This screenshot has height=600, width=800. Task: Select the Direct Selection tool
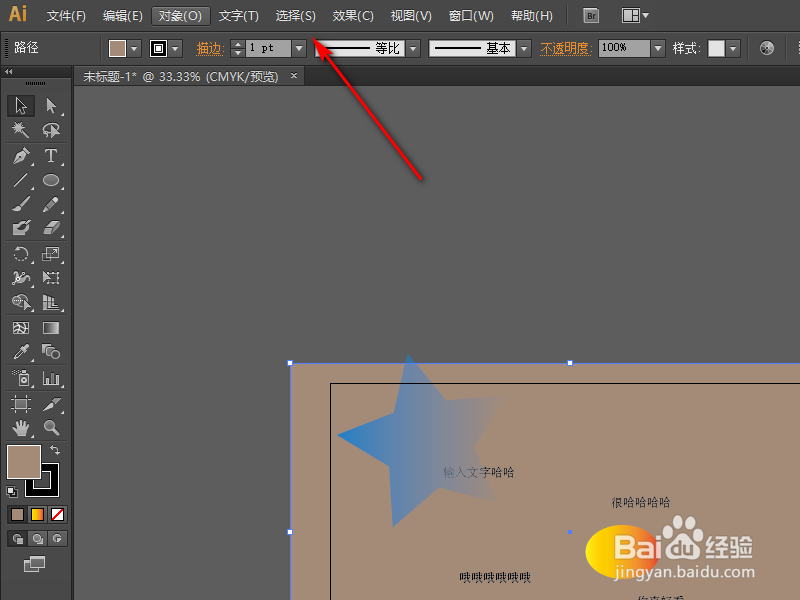51,106
